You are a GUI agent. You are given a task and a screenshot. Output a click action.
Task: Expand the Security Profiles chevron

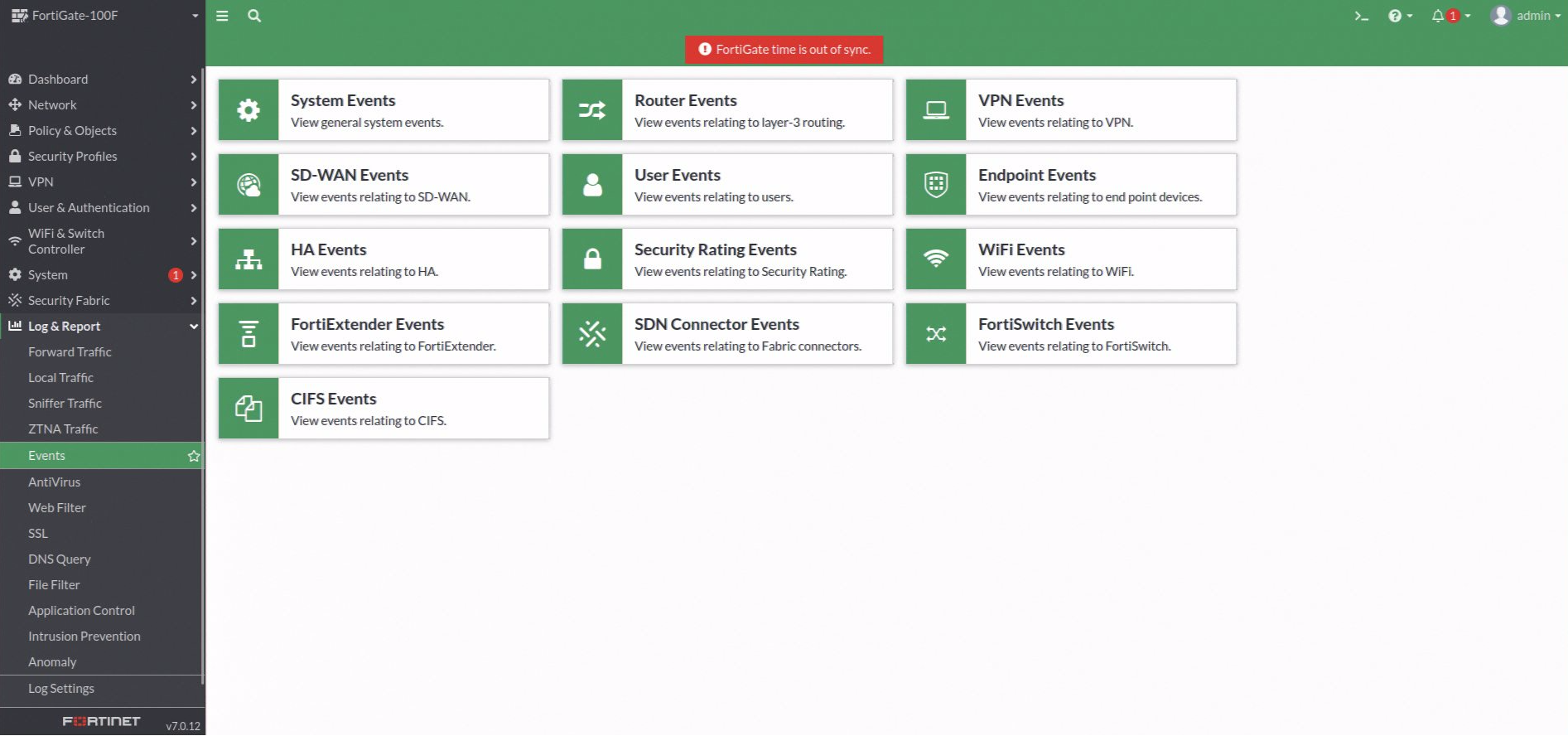tap(193, 157)
